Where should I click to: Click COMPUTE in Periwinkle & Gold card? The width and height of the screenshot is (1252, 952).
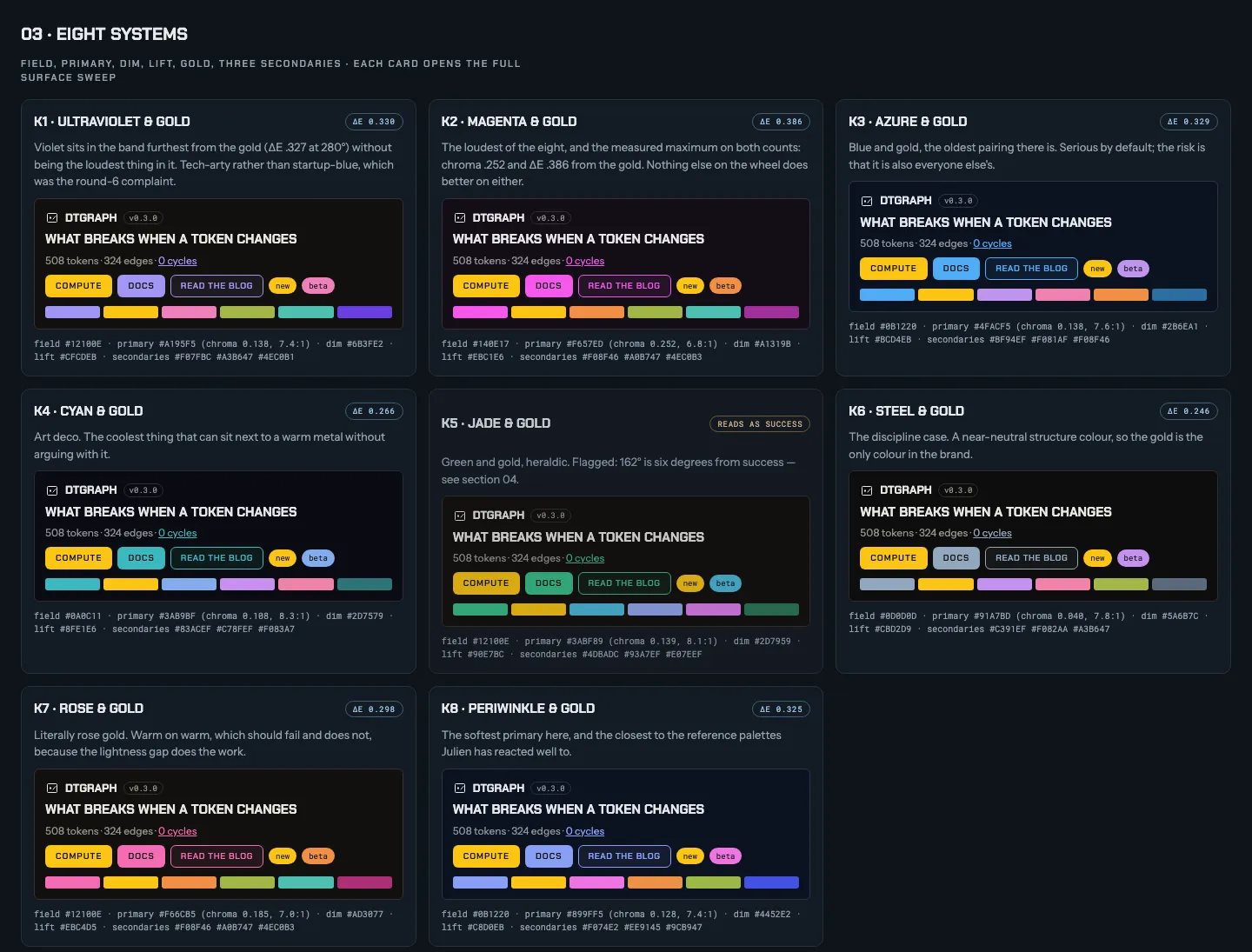coord(486,856)
